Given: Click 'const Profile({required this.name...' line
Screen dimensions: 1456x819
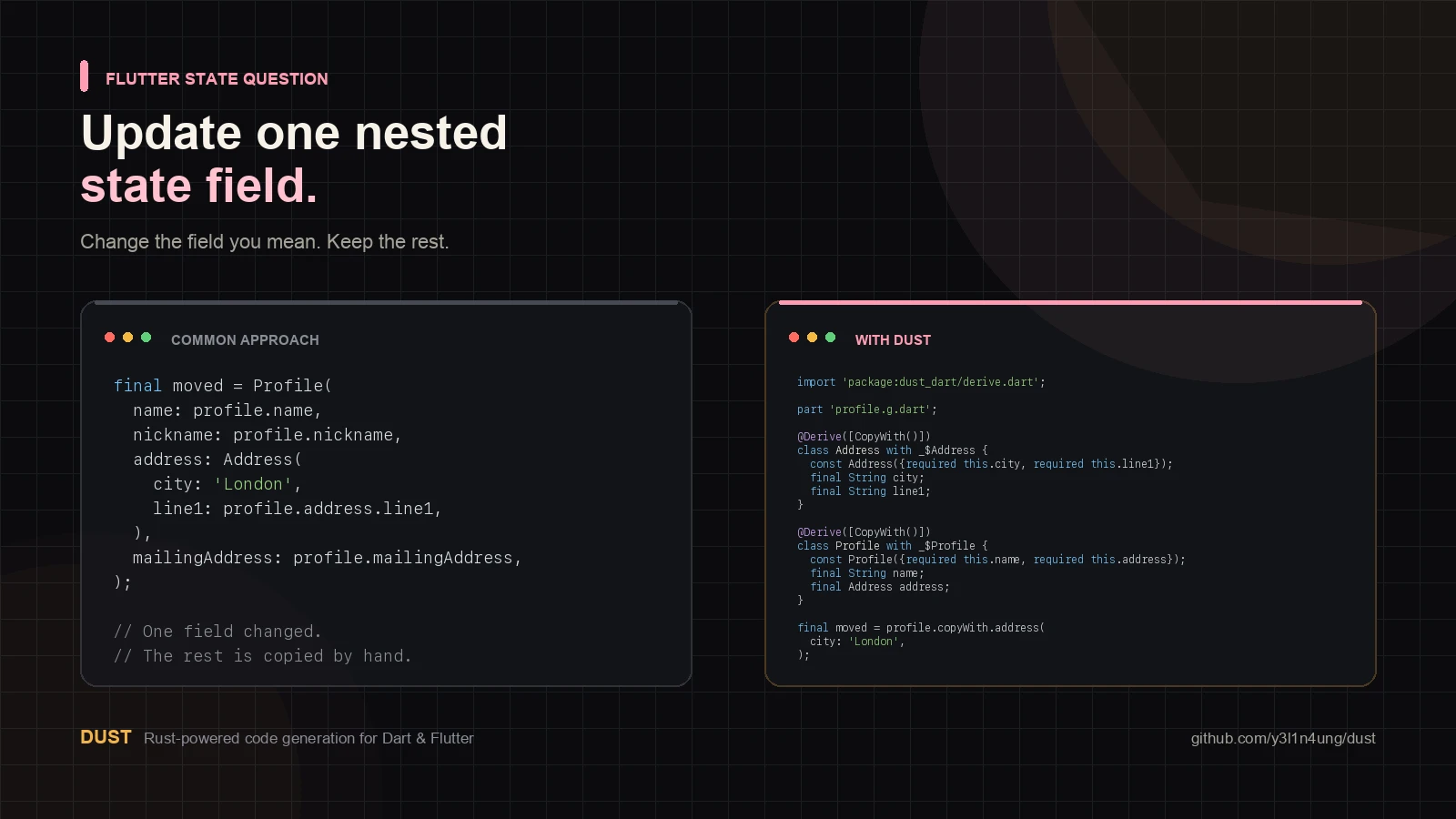Looking at the screenshot, I should coord(998,560).
